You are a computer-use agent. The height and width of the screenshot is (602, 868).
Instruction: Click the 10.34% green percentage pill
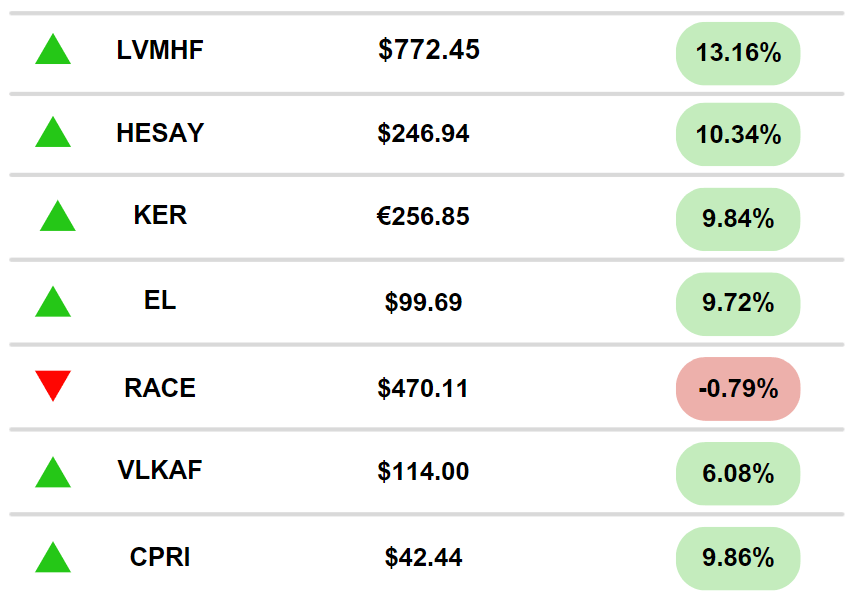pos(738,135)
